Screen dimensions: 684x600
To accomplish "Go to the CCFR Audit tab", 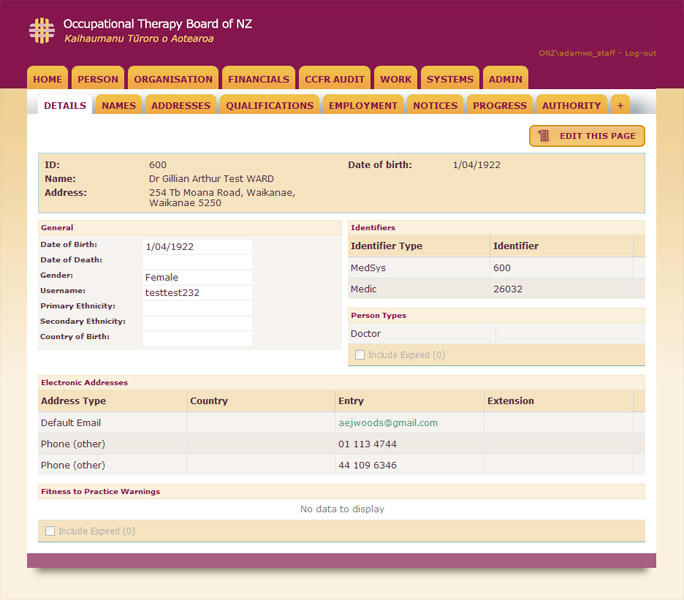I will click(x=335, y=79).
